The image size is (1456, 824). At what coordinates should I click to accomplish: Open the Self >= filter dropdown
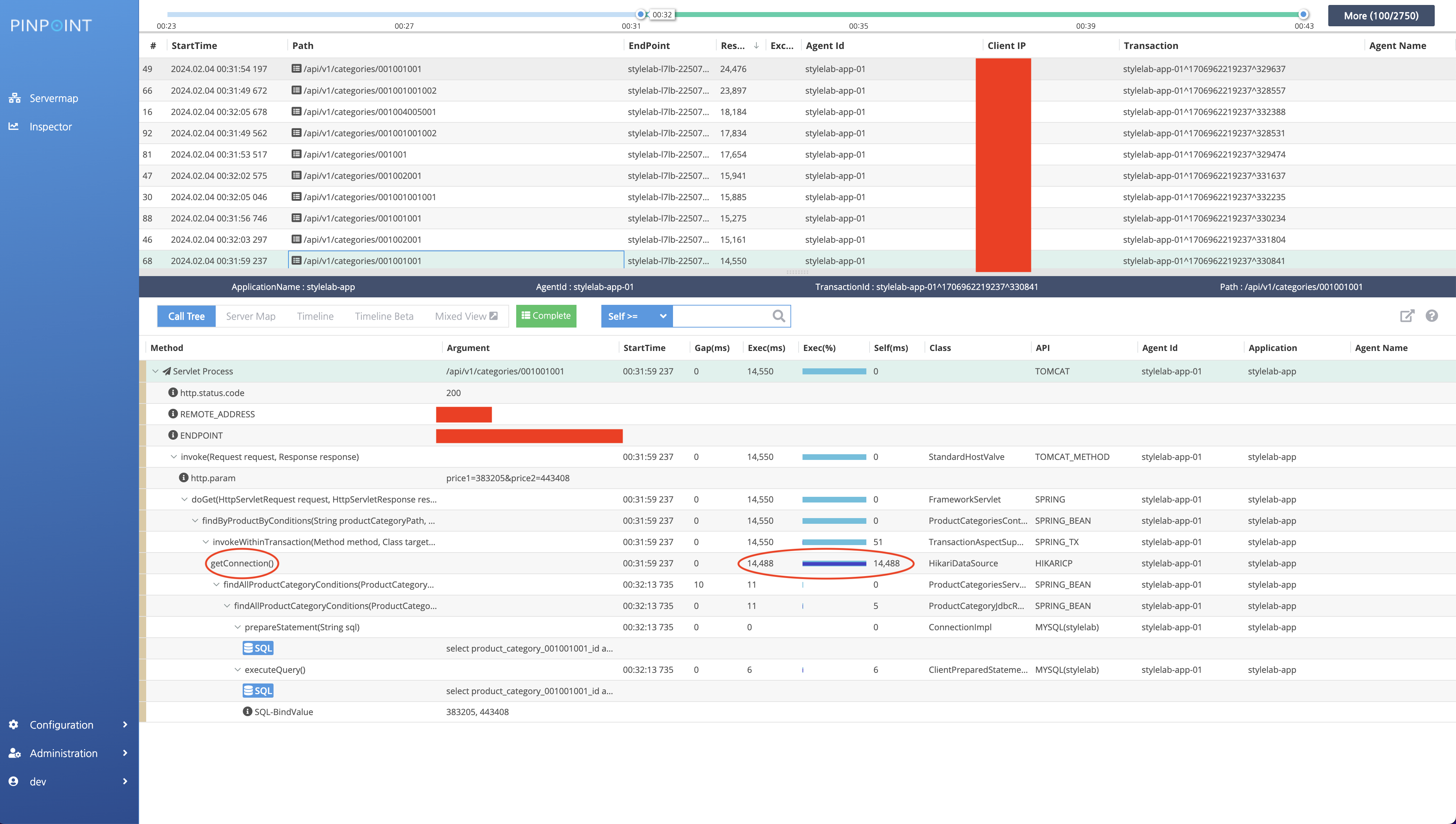click(636, 316)
